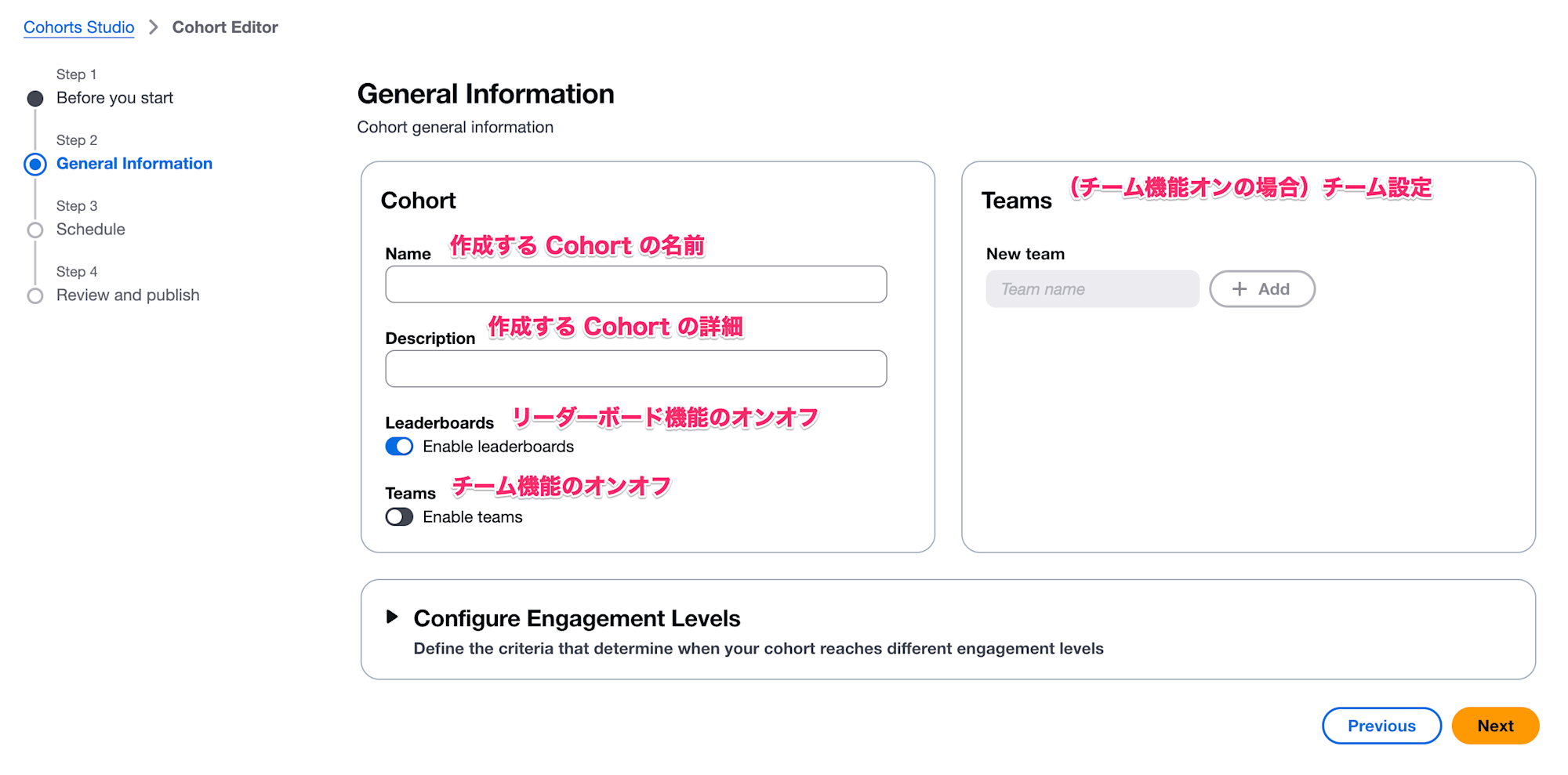Expand Configure Engagement Levels section

click(x=392, y=617)
